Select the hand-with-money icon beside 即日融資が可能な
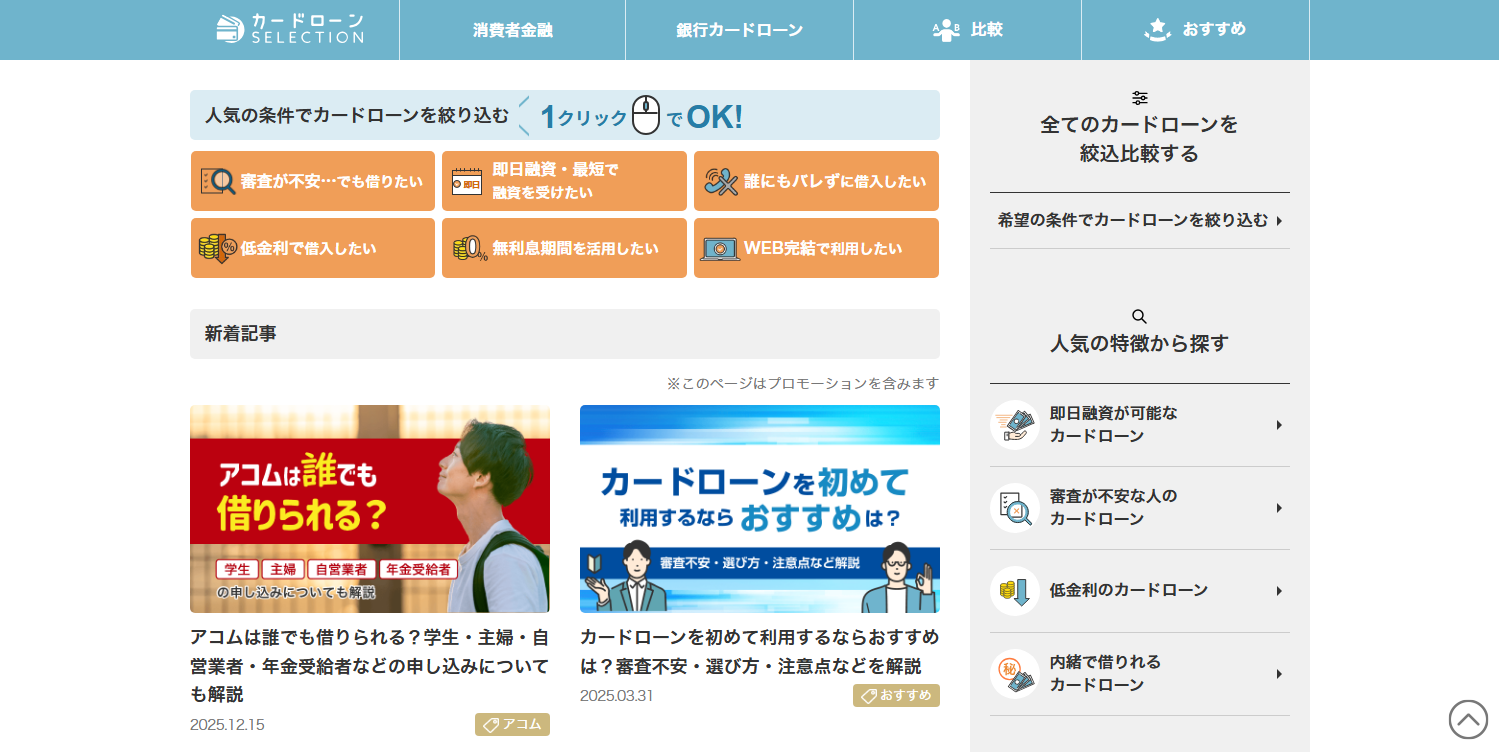This screenshot has height=752, width=1499. pos(1014,424)
